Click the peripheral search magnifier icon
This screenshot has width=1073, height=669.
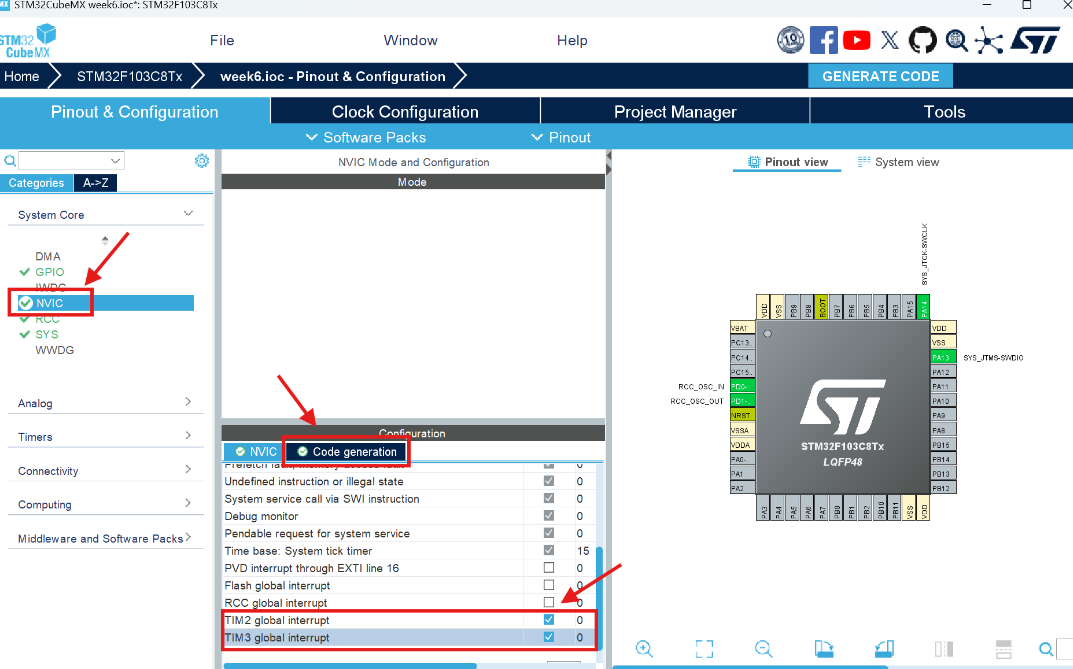point(10,161)
